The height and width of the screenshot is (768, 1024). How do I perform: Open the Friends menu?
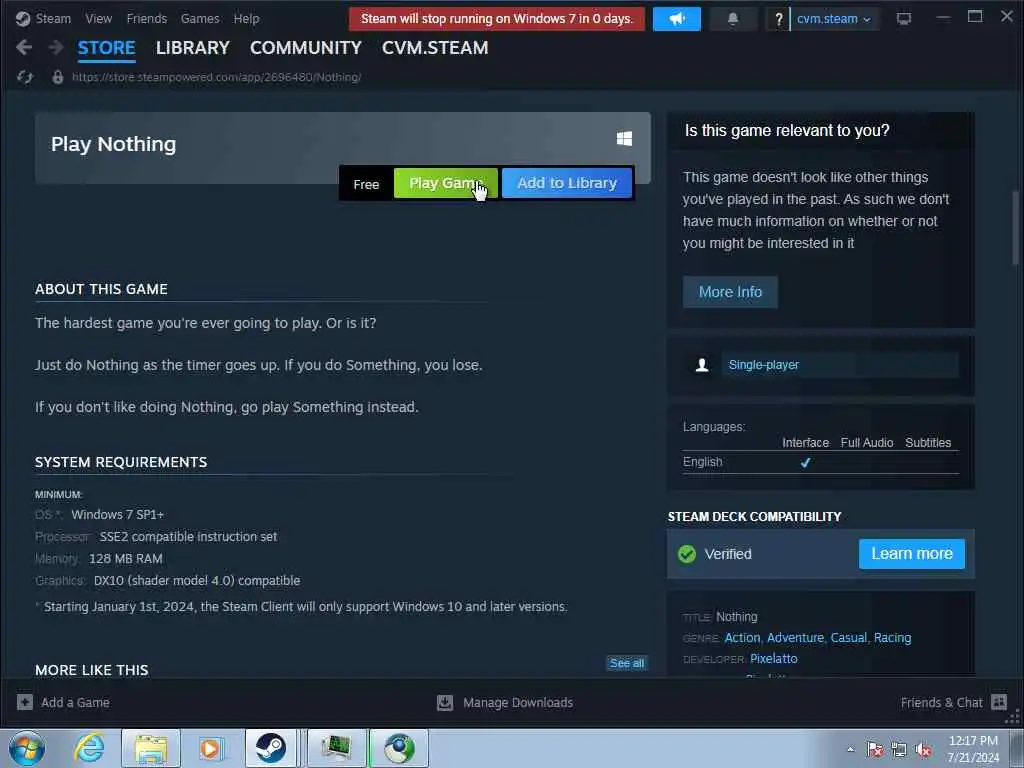(x=146, y=19)
